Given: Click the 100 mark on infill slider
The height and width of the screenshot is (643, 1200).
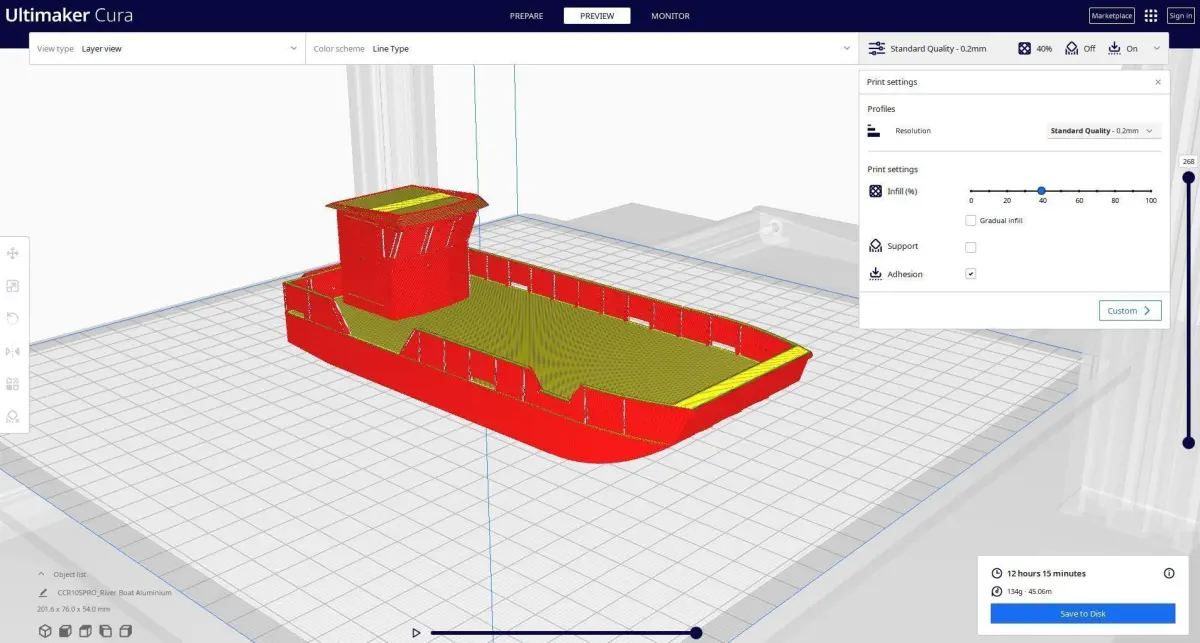Looking at the screenshot, I should 1150,201.
